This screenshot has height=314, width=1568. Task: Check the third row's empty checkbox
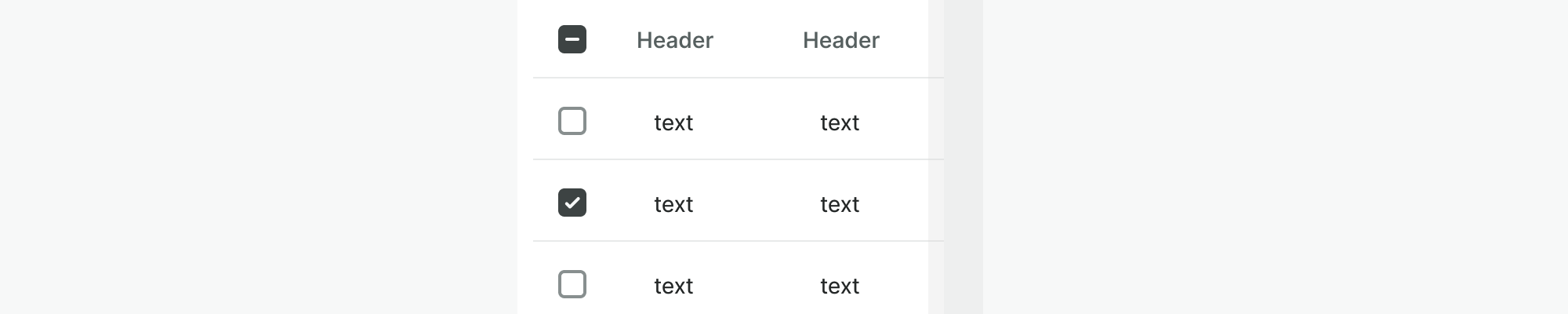pos(572,284)
